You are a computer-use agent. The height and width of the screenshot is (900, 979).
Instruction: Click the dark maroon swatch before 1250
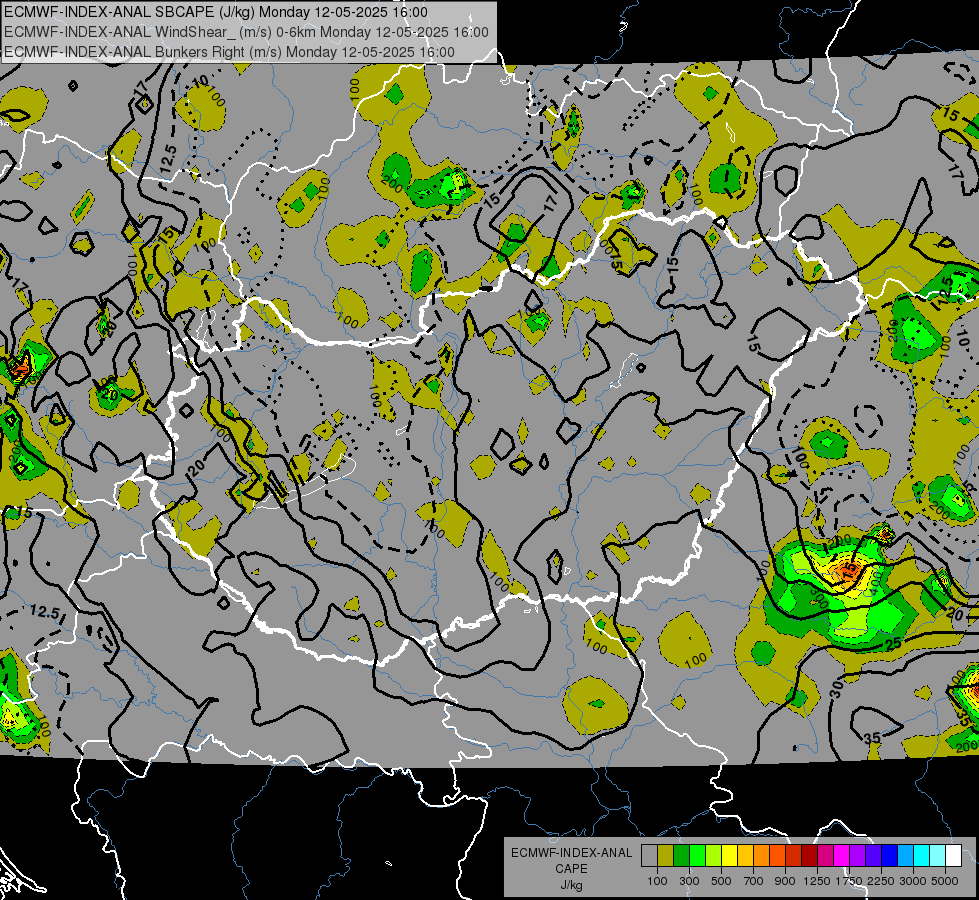tap(809, 856)
